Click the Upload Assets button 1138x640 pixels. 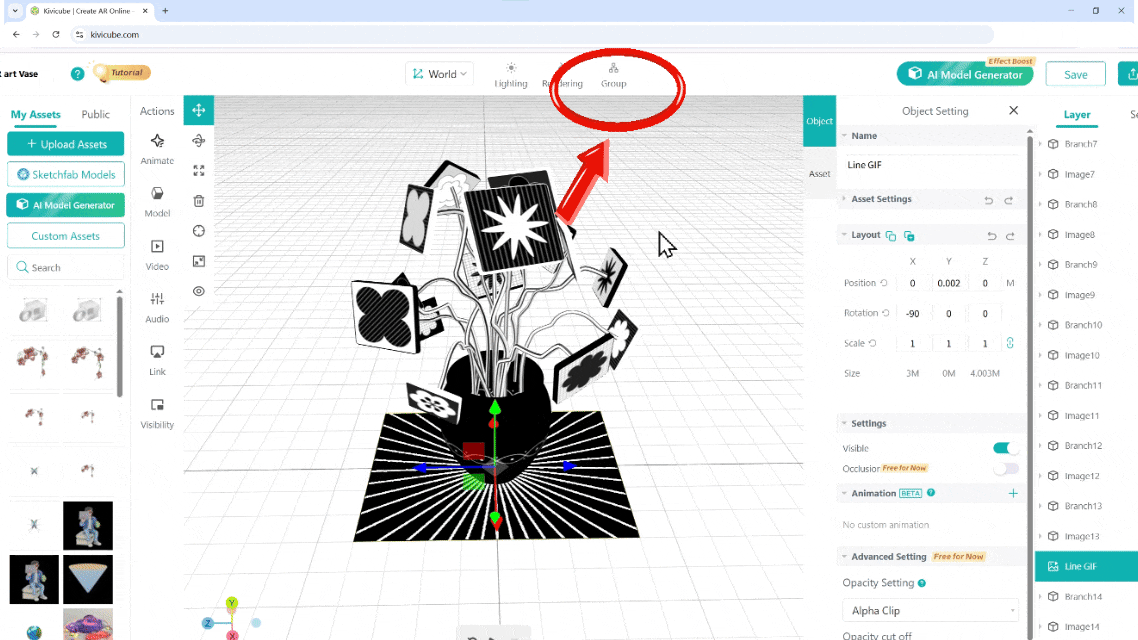66,144
